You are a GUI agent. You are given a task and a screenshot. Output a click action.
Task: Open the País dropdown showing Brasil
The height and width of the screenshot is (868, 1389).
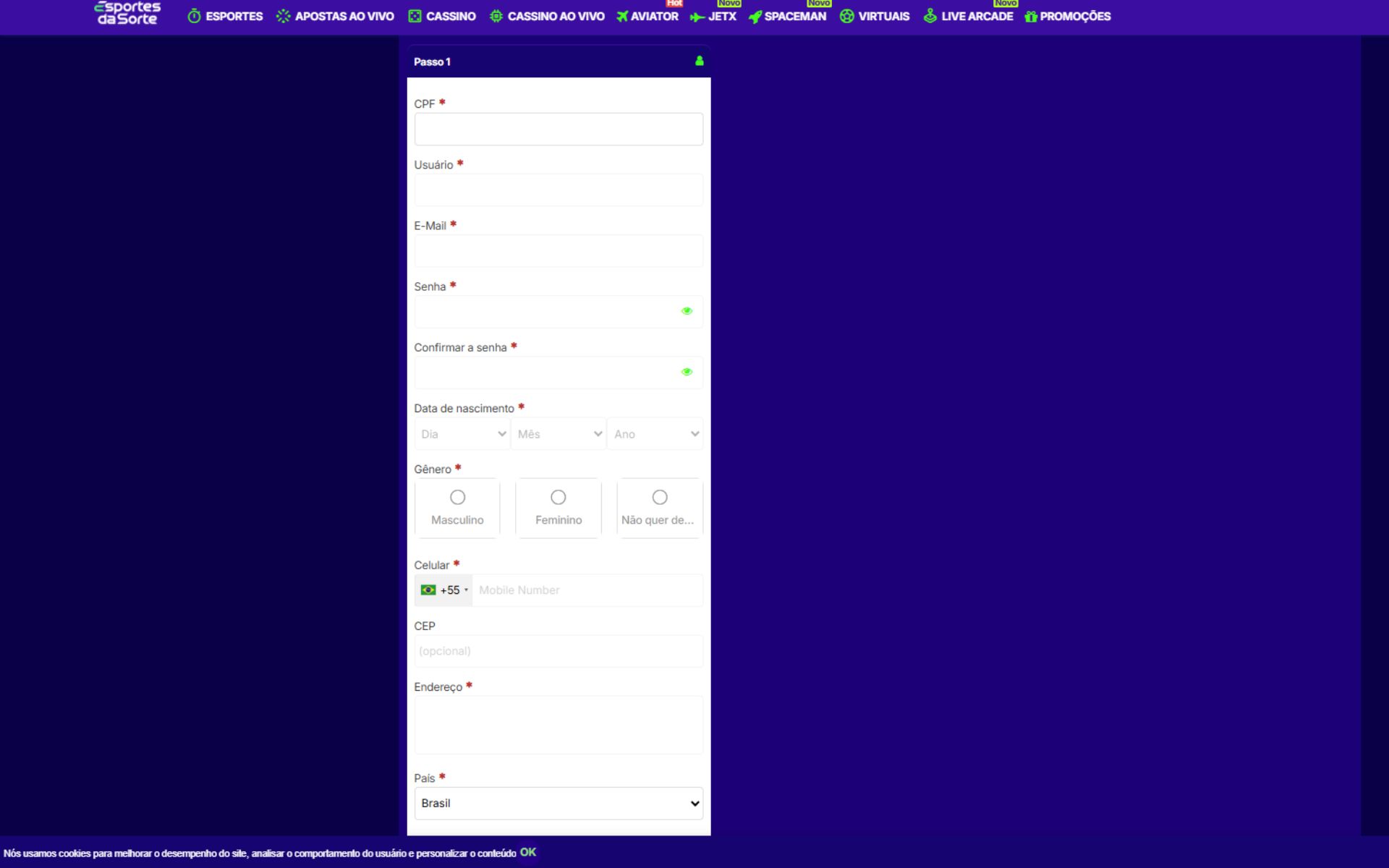click(558, 803)
